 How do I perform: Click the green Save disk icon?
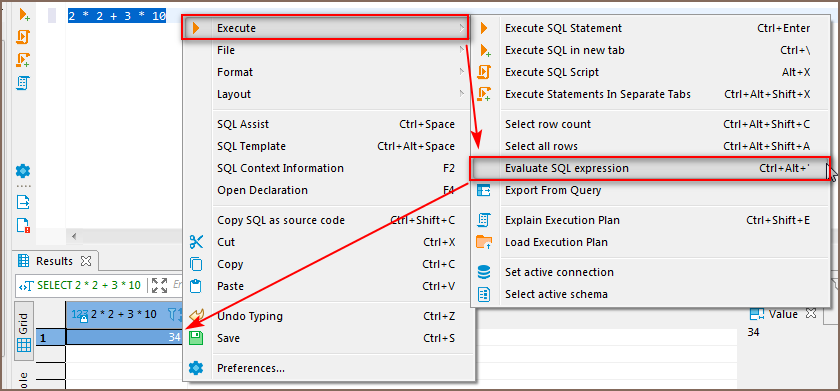pyautogui.click(x=197, y=338)
